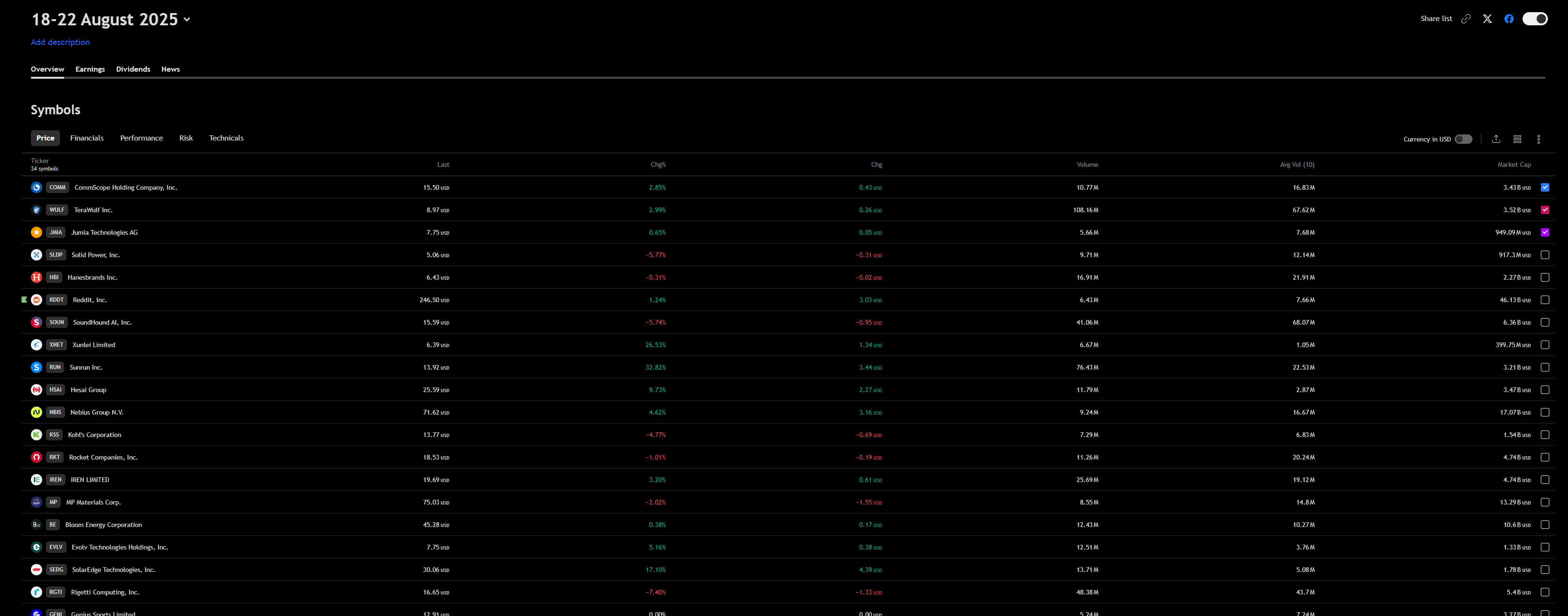Open three-dot more options menu
This screenshot has width=1568, height=616.
pyautogui.click(x=1538, y=139)
